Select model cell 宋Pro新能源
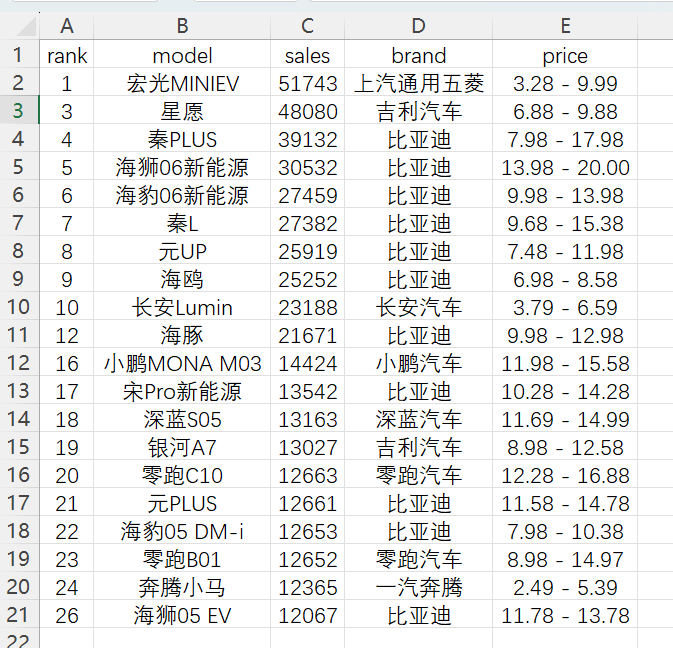The height and width of the screenshot is (648, 673). click(182, 390)
